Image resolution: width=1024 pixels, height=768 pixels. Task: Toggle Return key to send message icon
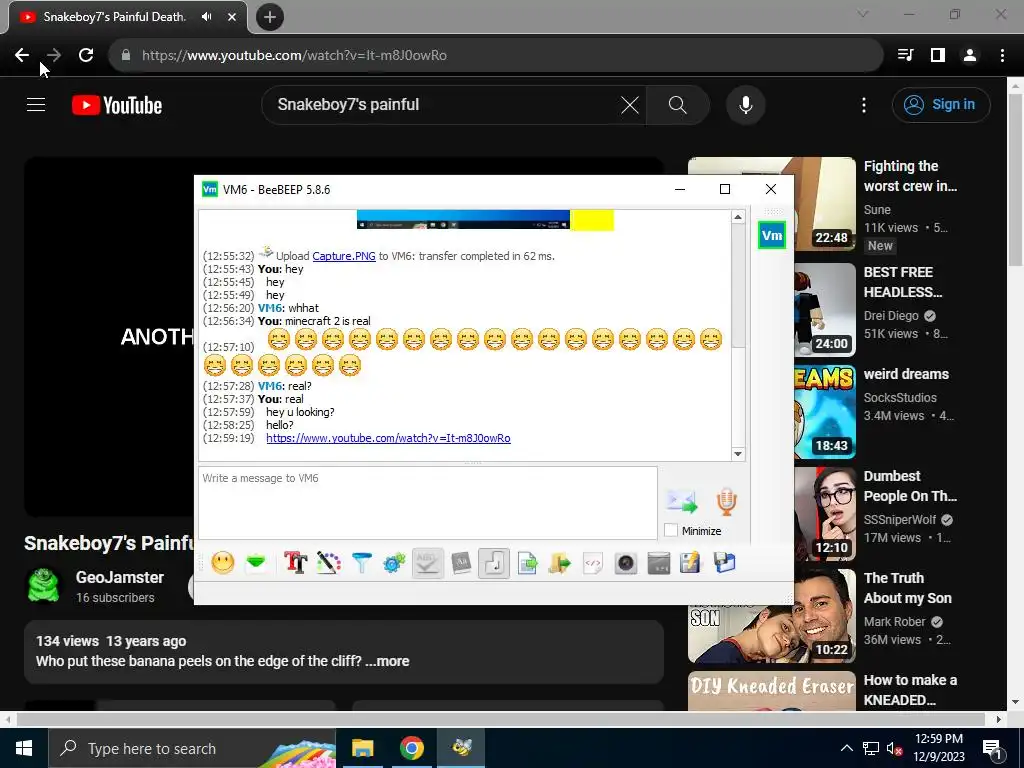pos(494,563)
